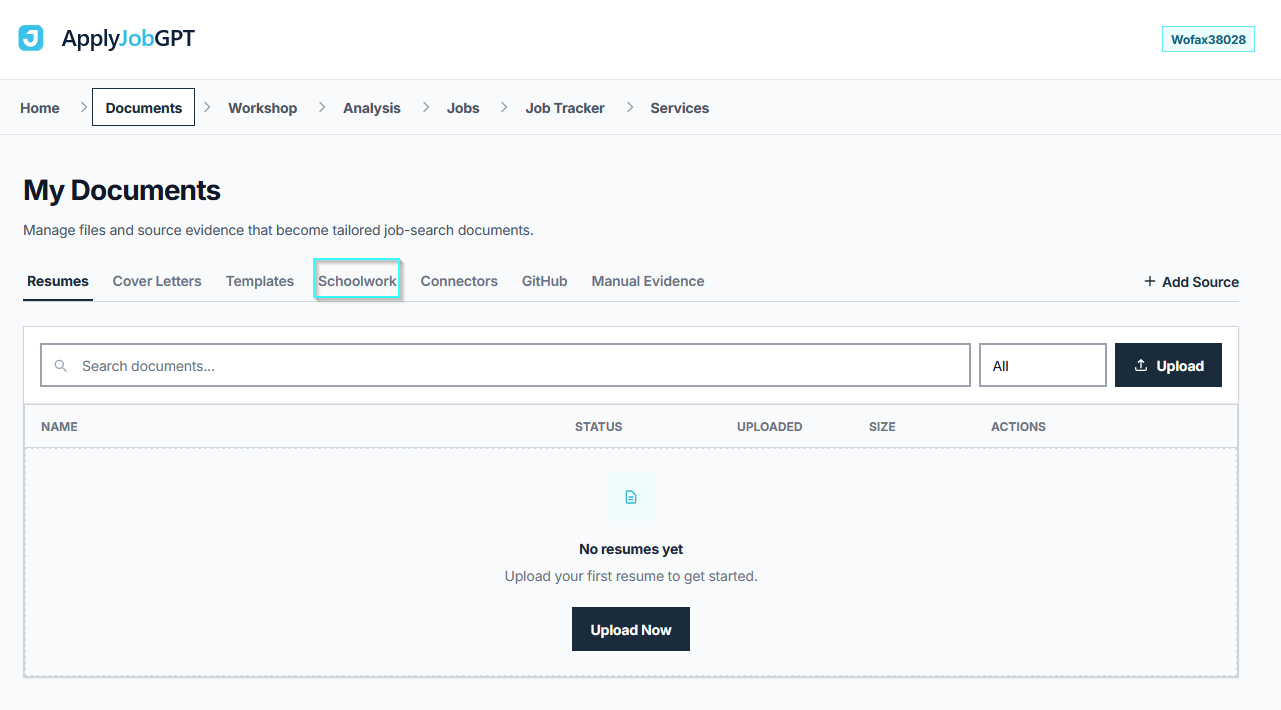Open the Connectors tab

tap(459, 281)
